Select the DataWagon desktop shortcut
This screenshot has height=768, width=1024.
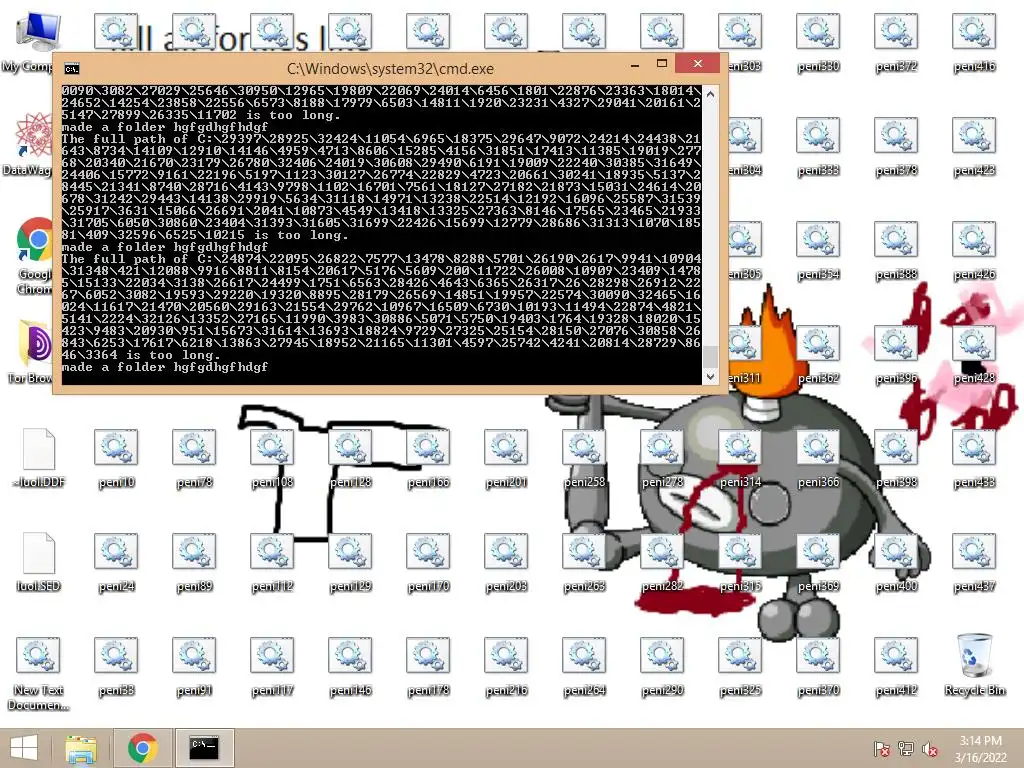coord(29,144)
